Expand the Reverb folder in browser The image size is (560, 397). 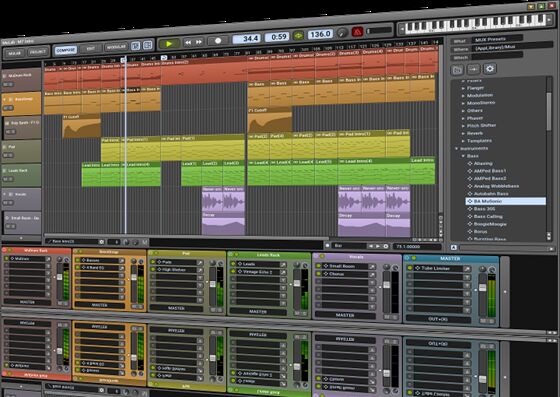[463, 134]
